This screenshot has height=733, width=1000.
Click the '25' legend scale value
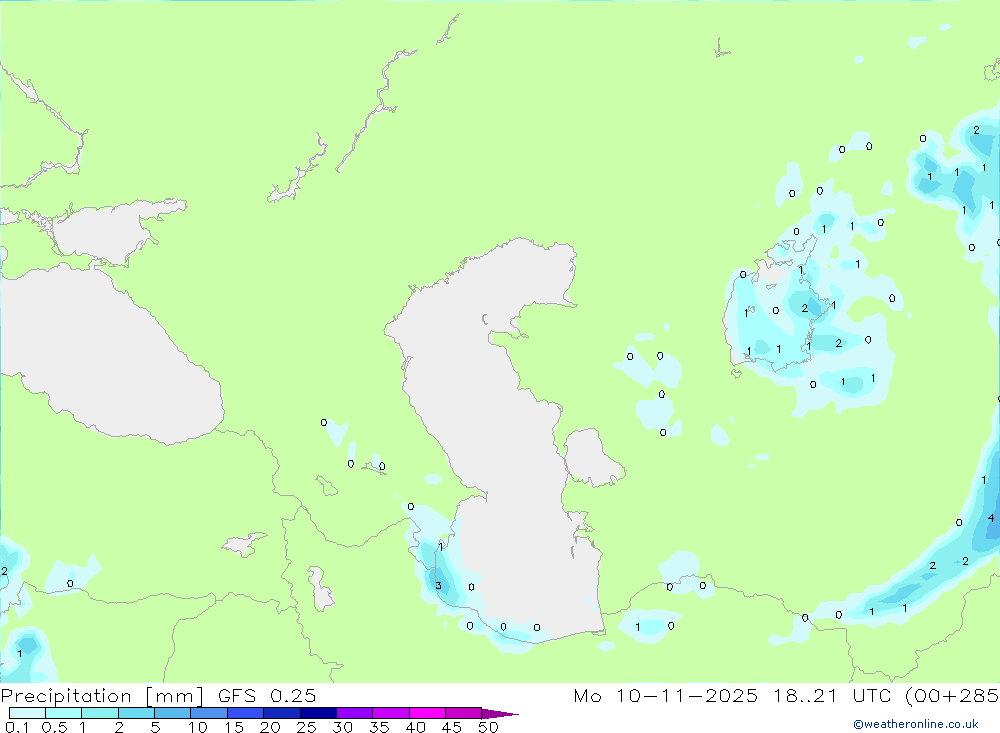coord(307,727)
